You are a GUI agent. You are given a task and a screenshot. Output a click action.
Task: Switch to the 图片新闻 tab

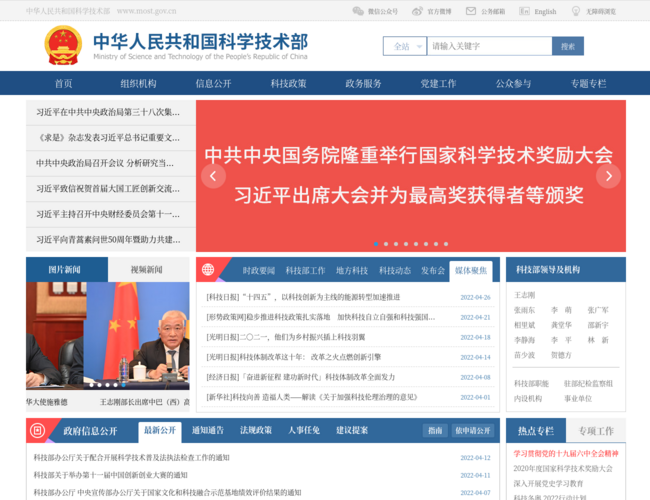(67, 269)
